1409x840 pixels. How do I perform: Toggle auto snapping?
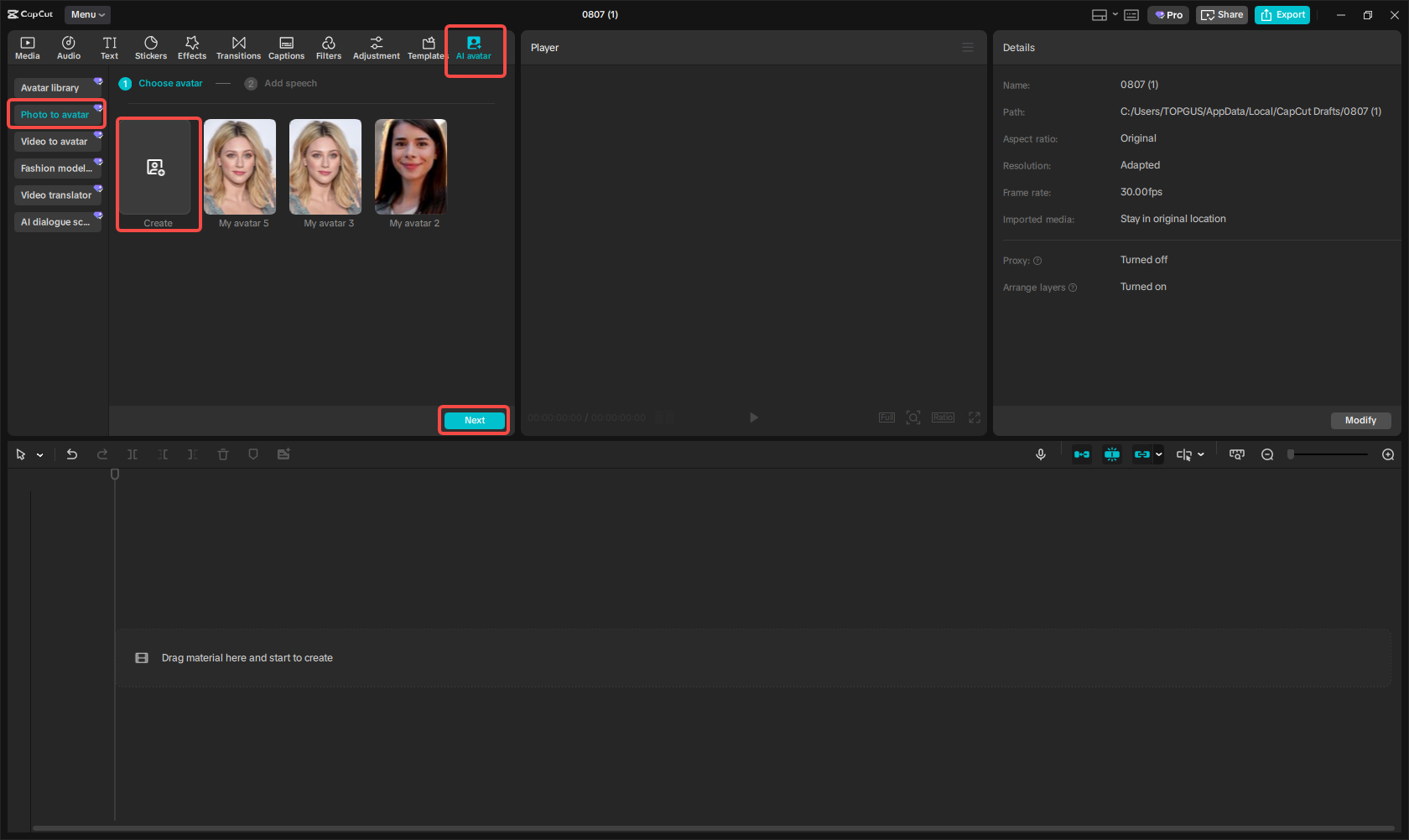(x=1112, y=454)
